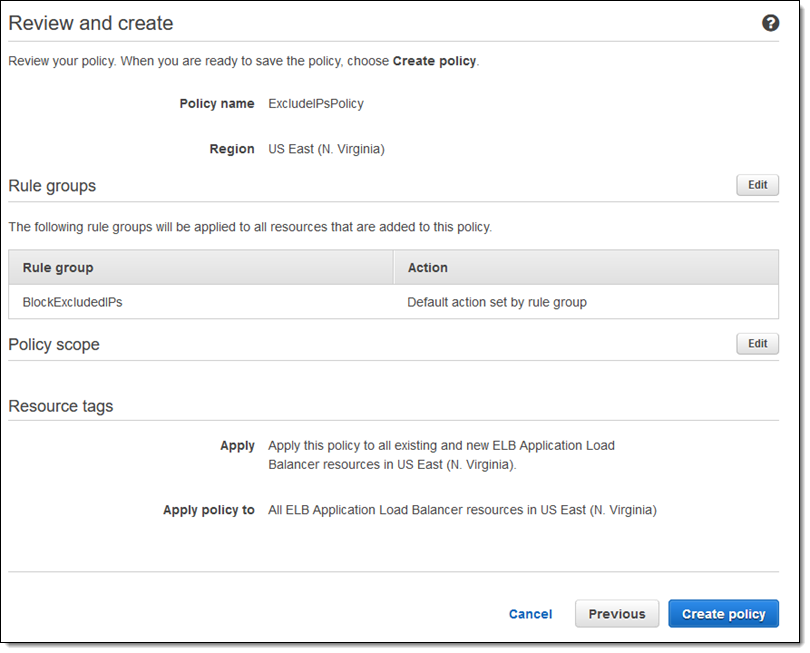This screenshot has height=653, width=810.
Task: Click the Rule group column header
Action: 58,268
